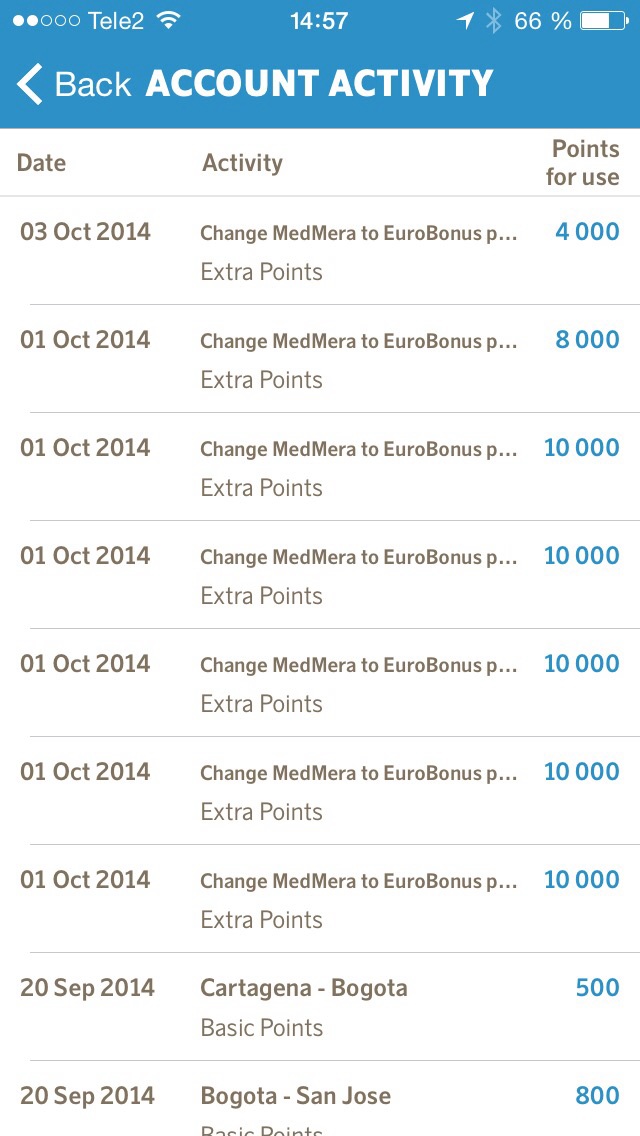Tap the battery indicator icon
Viewport: 640px width, 1136px height.
pyautogui.click(x=603, y=21)
